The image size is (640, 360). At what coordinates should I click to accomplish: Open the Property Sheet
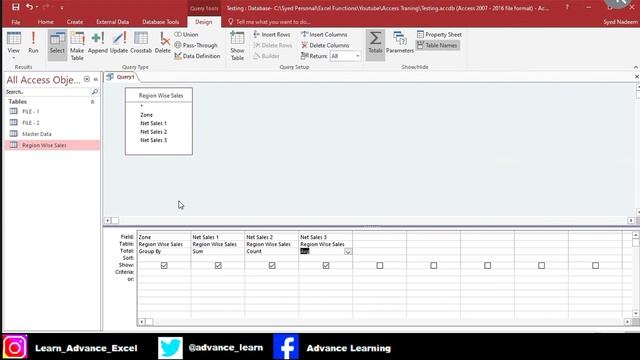point(439,35)
